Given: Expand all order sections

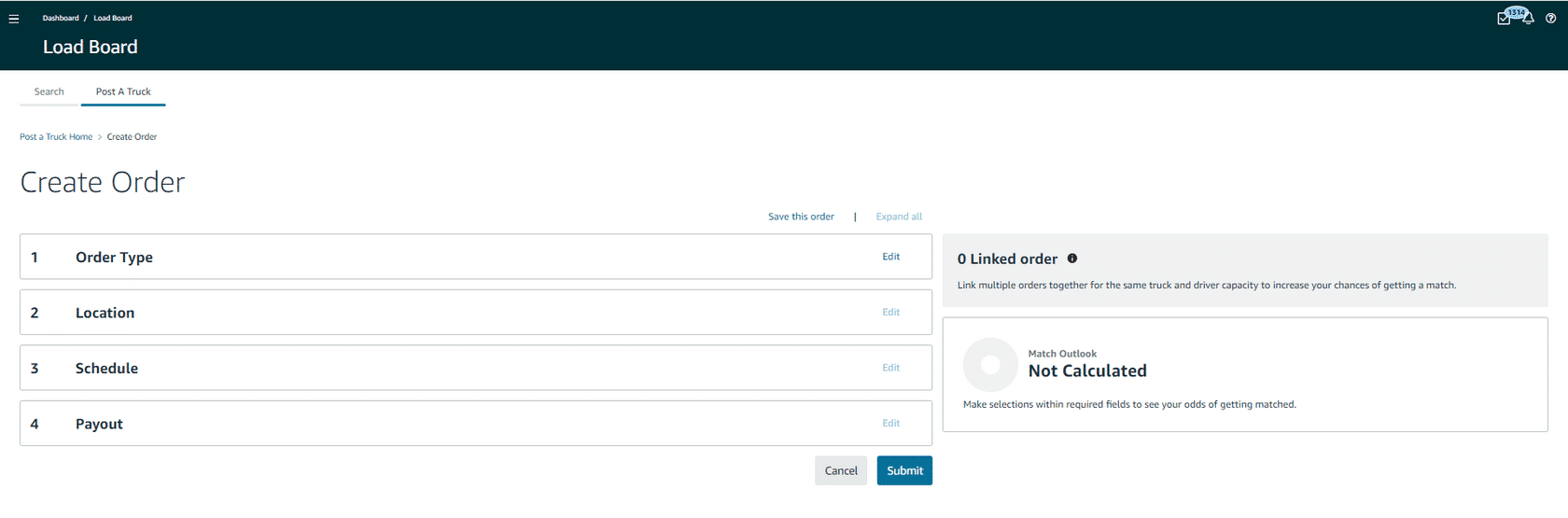Looking at the screenshot, I should (899, 217).
